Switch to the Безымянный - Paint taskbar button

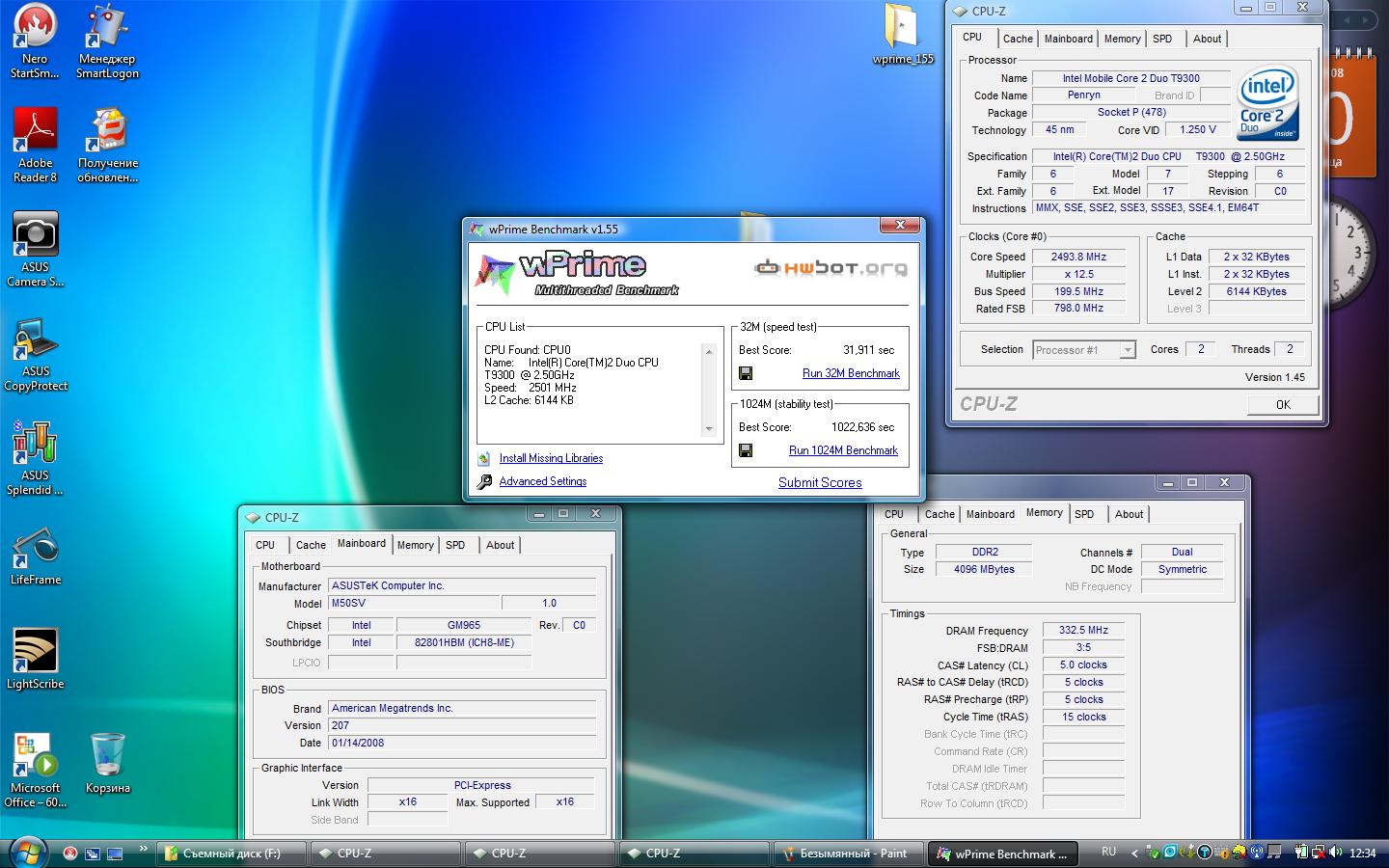point(847,854)
